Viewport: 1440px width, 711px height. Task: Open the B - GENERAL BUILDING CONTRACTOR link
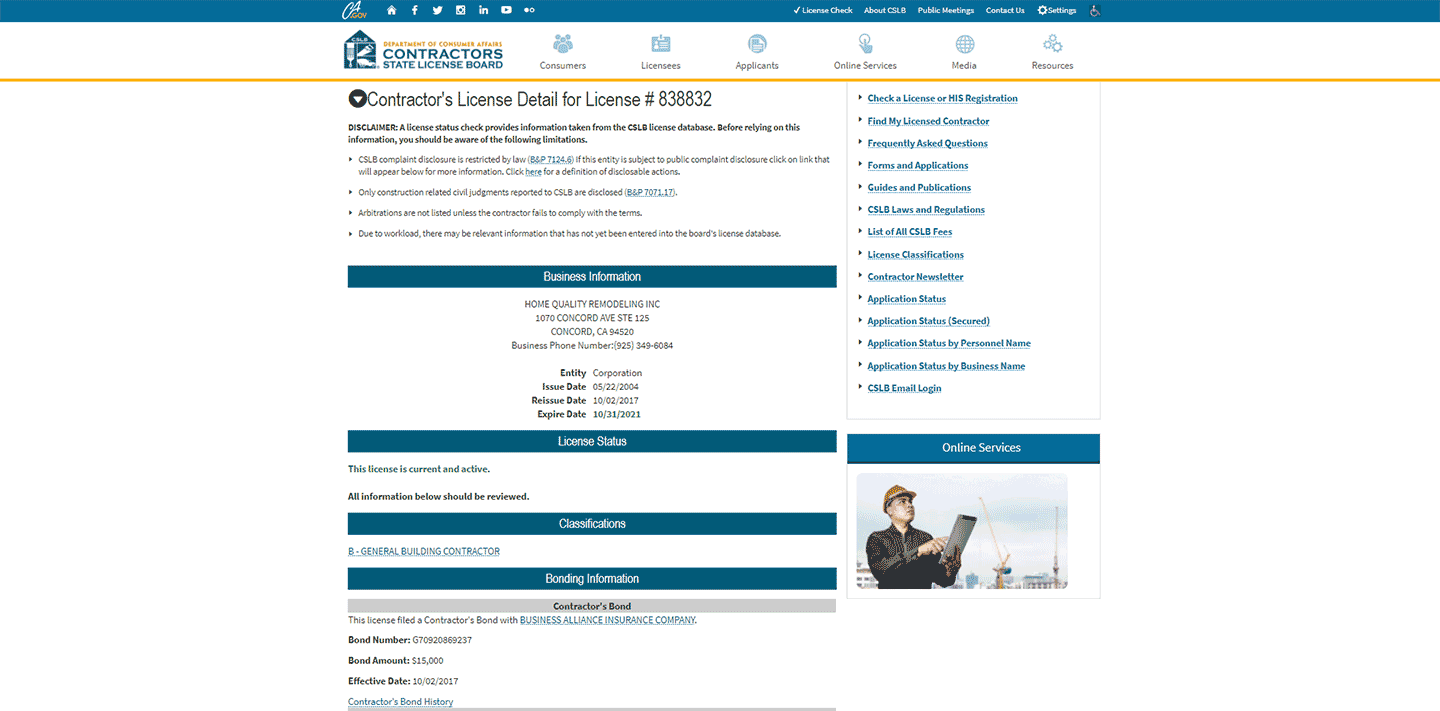tap(423, 550)
